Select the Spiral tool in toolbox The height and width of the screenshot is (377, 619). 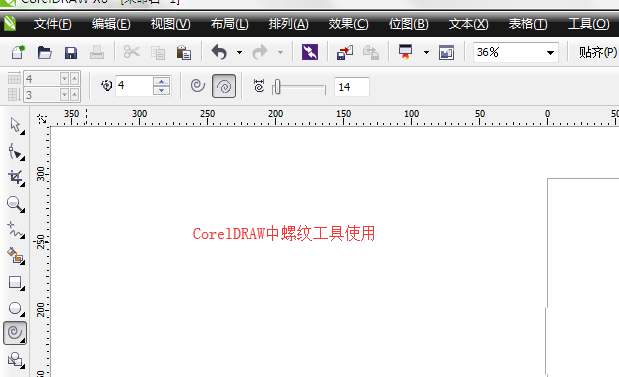15,333
